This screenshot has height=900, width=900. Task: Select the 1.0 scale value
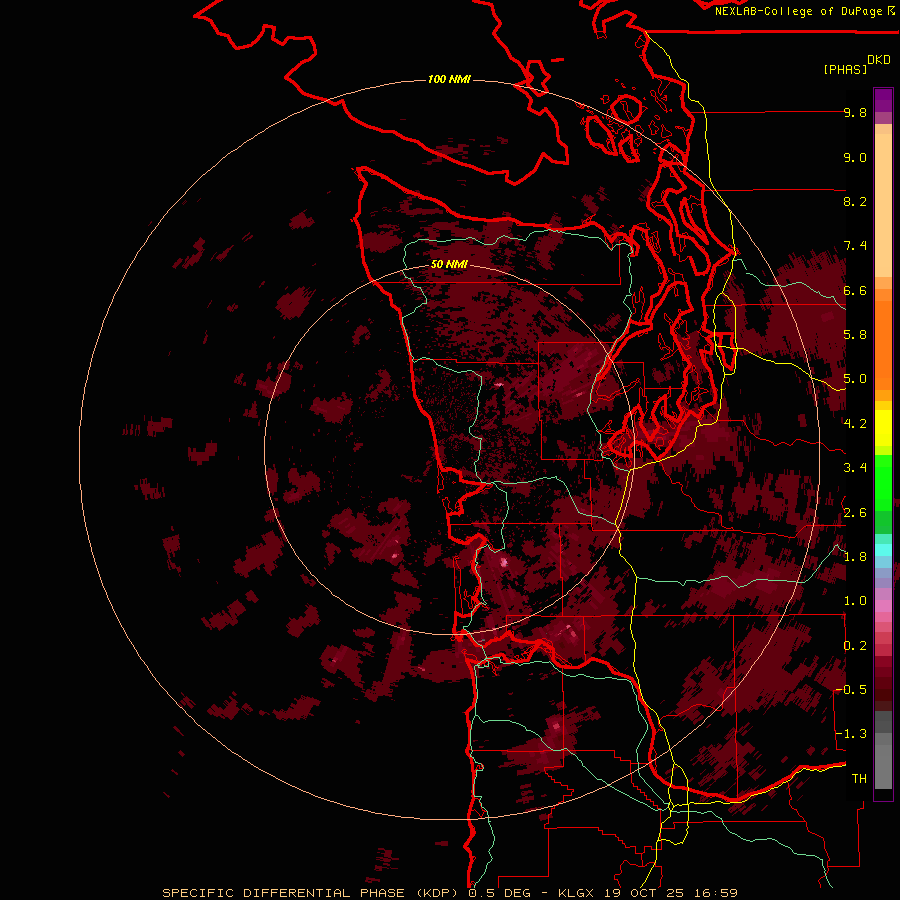(x=855, y=601)
